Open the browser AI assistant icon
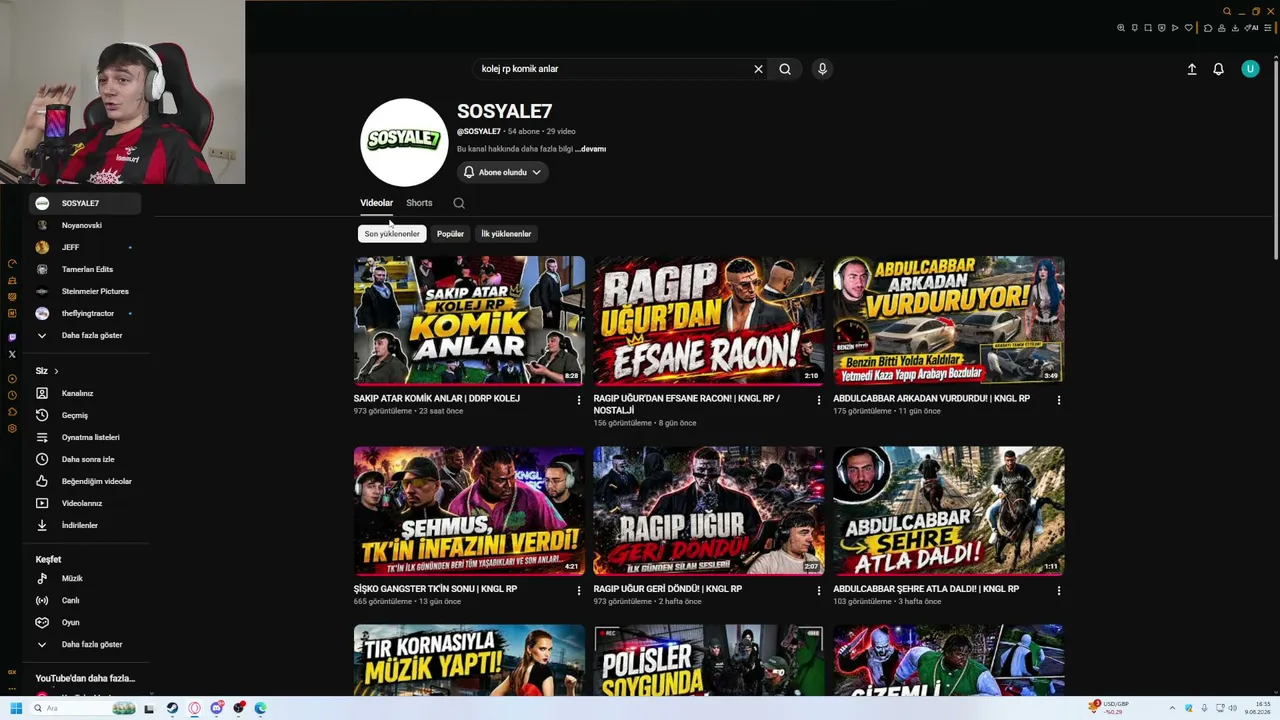Screen dimensions: 1280x720 point(1253,28)
